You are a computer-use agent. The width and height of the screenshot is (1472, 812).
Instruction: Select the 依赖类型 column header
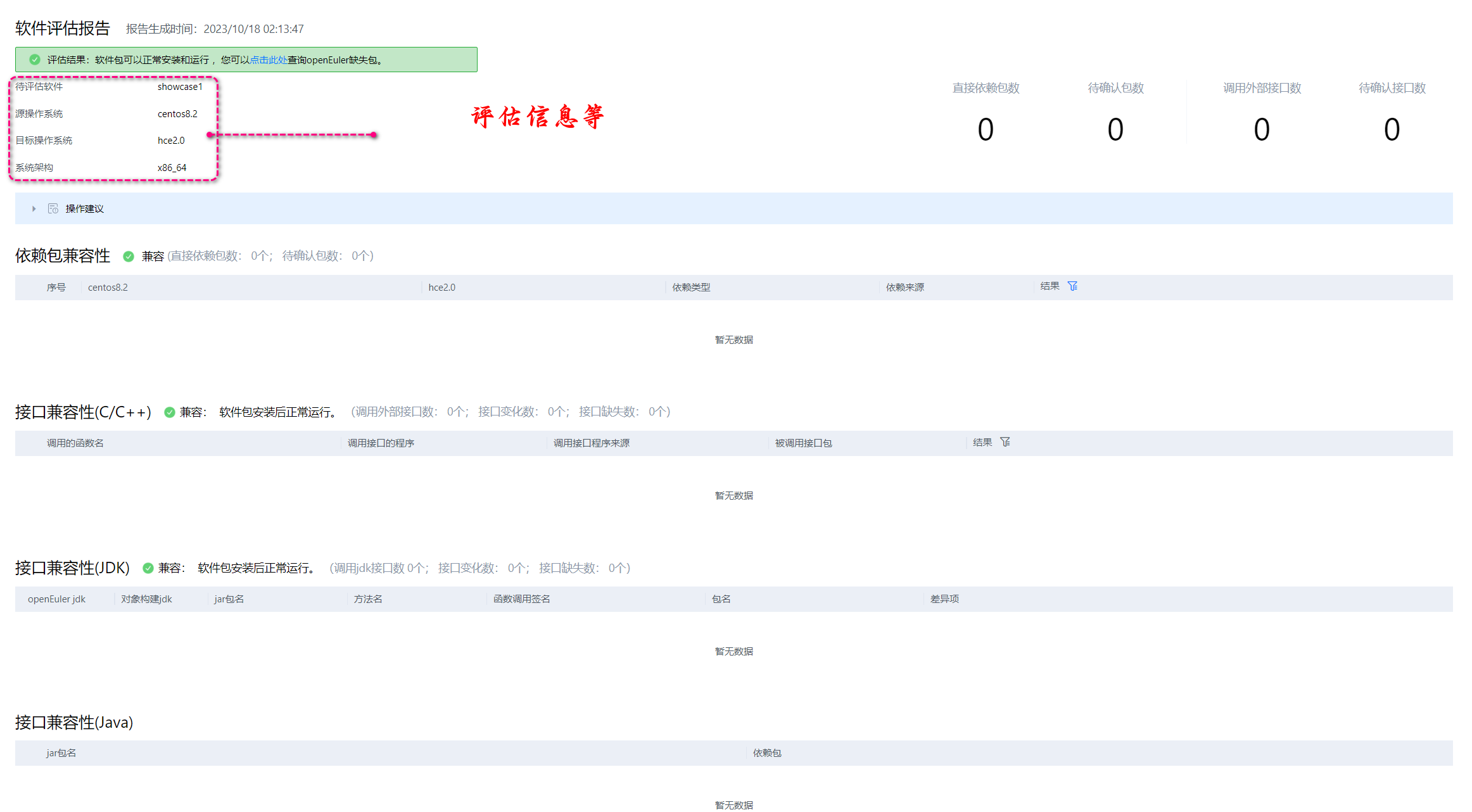pos(691,288)
